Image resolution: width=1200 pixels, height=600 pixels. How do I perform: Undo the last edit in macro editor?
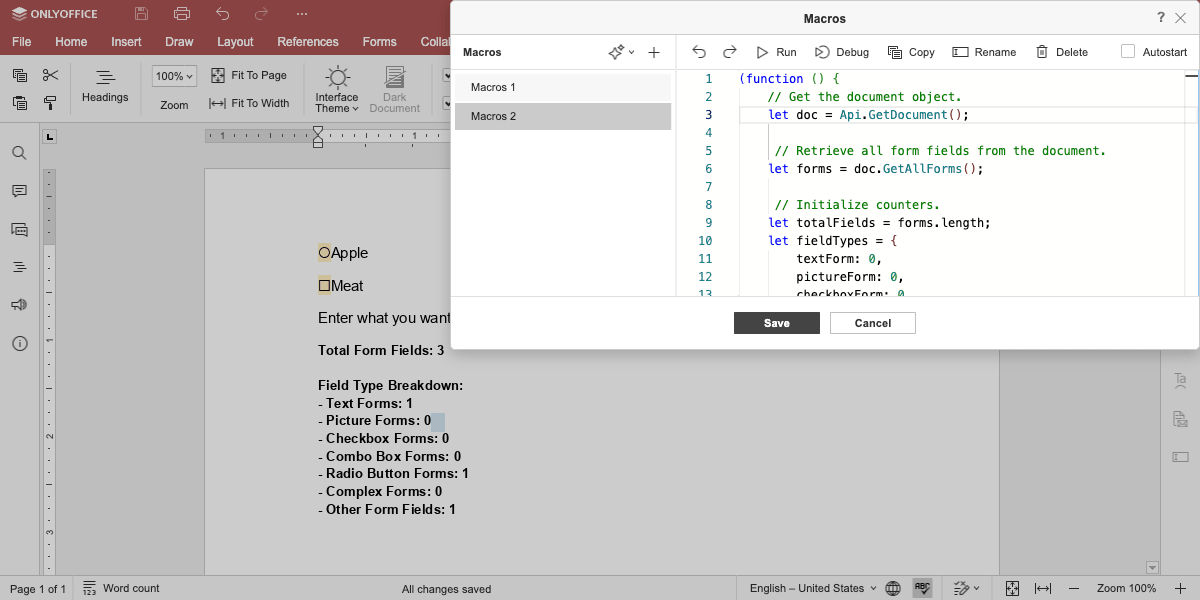coord(699,52)
